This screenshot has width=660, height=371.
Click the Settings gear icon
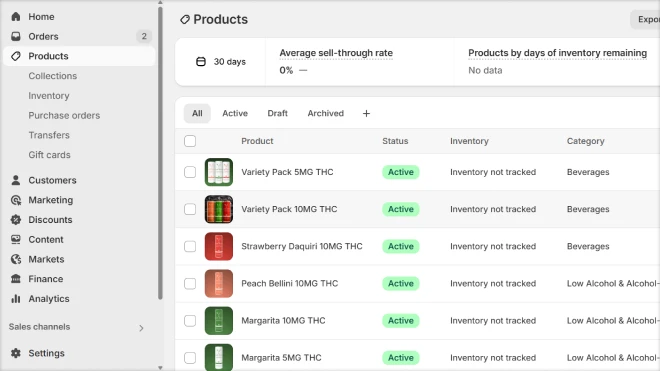point(16,353)
